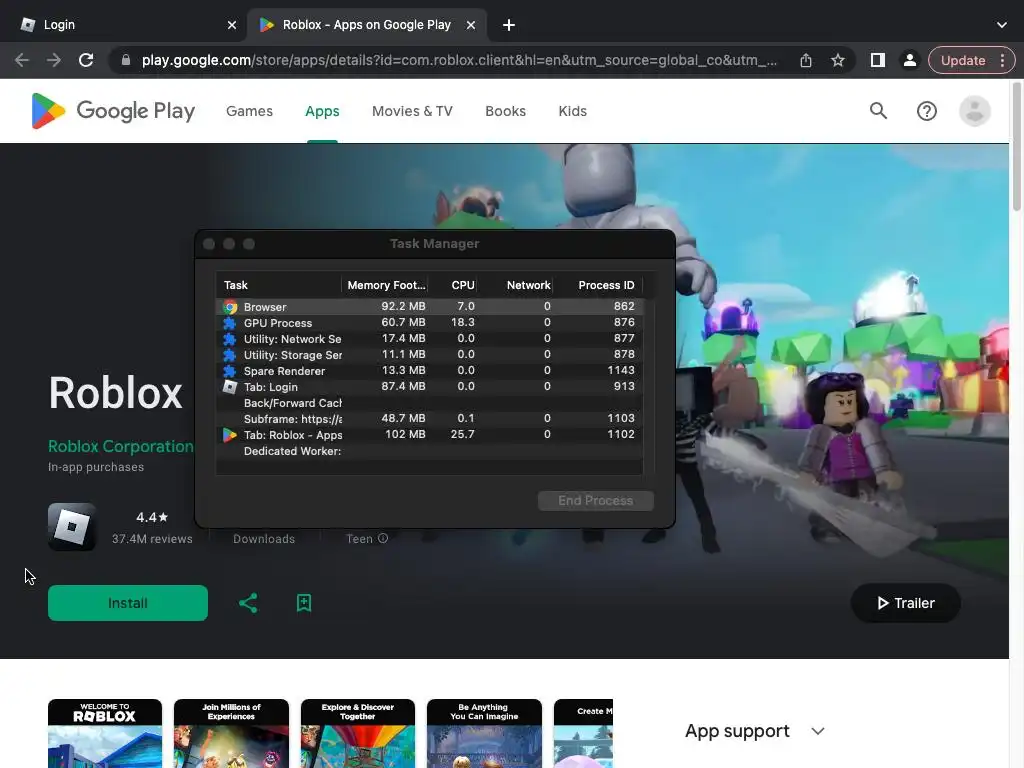
Task: Click the Tab: Roblox row Play icon
Action: (230, 435)
